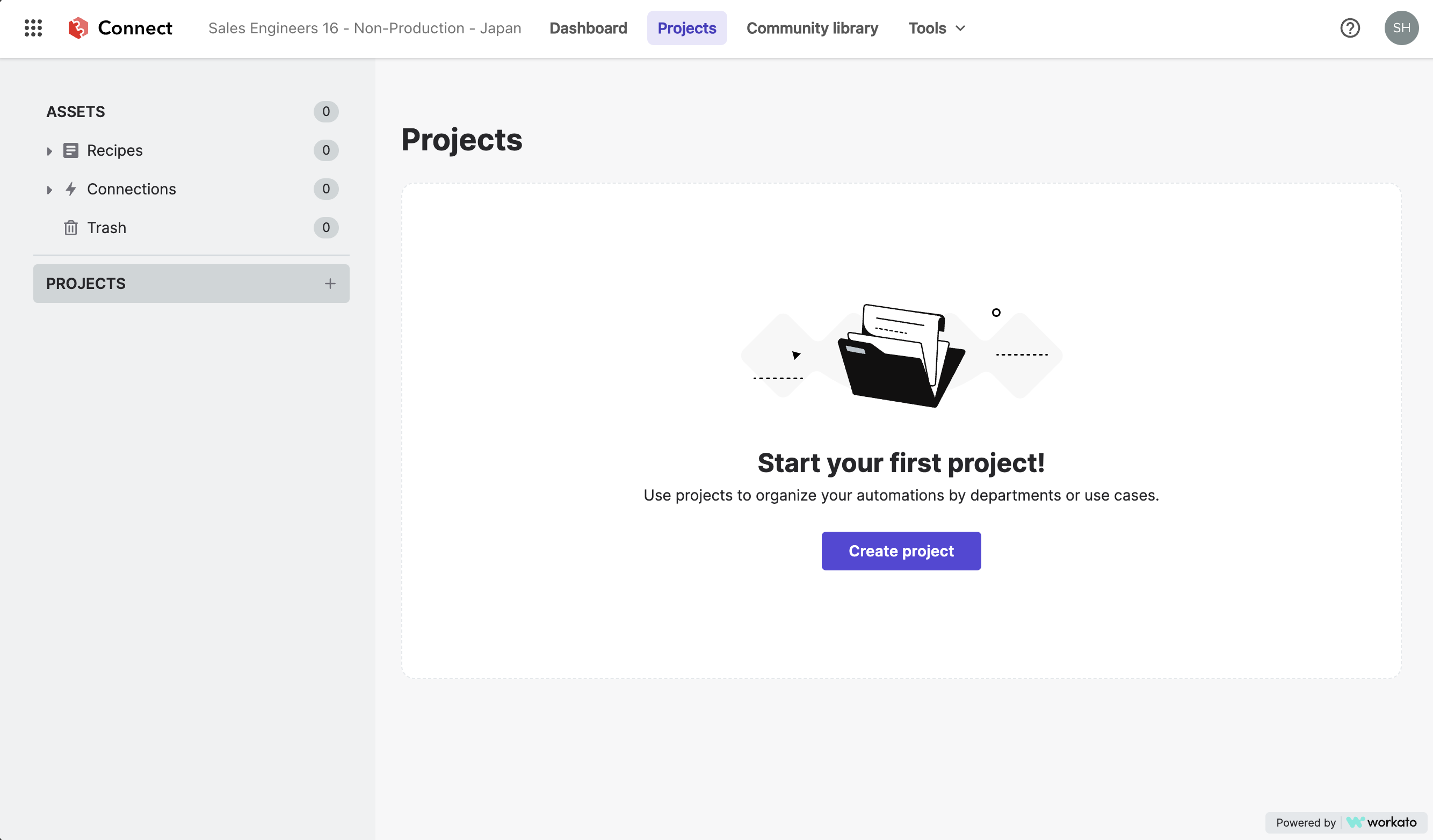Screen dimensions: 1433x840
Task: Select the Community library tab
Action: point(812,27)
